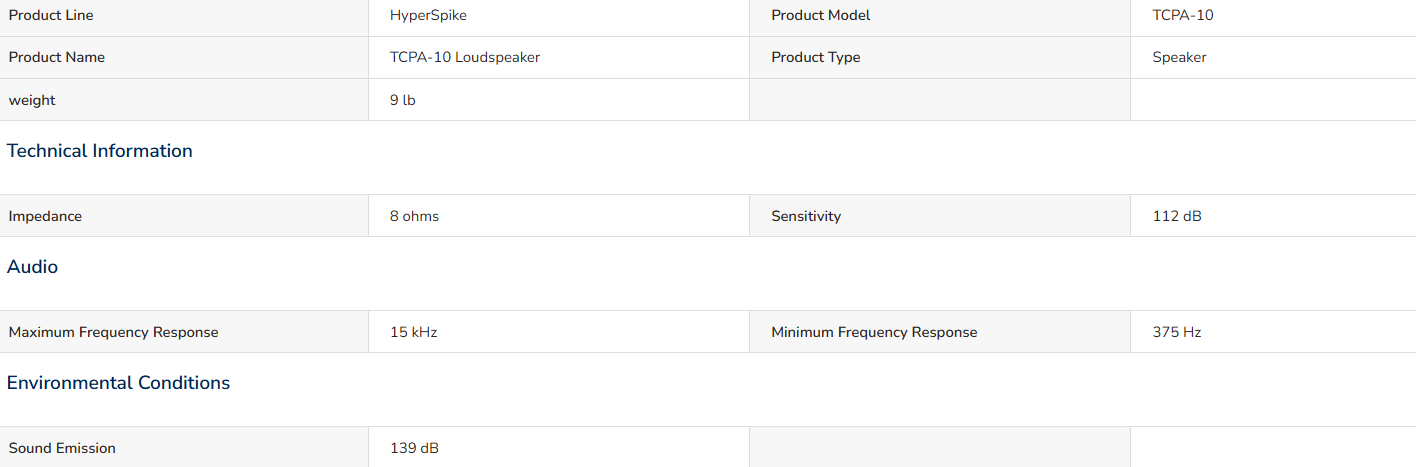This screenshot has width=1416, height=467.
Task: Click the Audio section heading
Action: click(33, 267)
